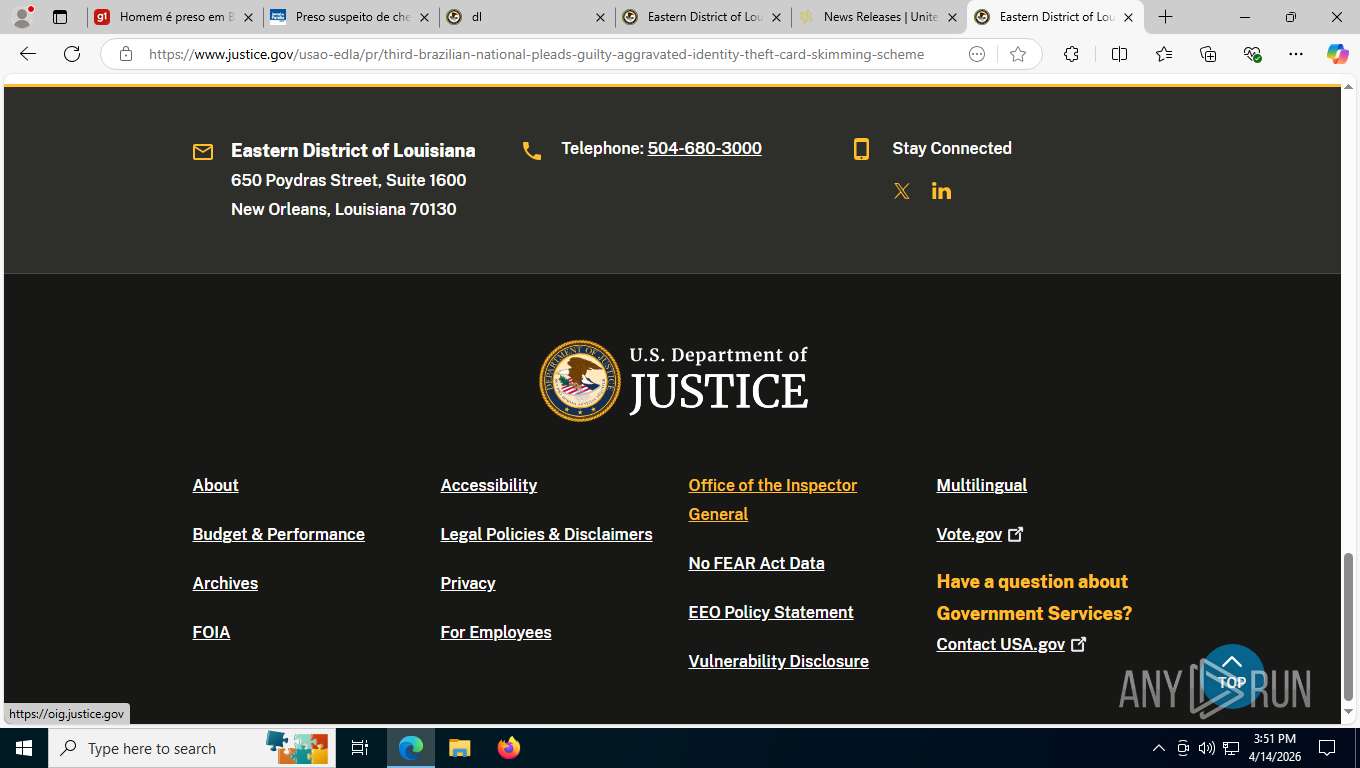Go back with the browser back arrow
The height and width of the screenshot is (768, 1360).
pyautogui.click(x=28, y=54)
